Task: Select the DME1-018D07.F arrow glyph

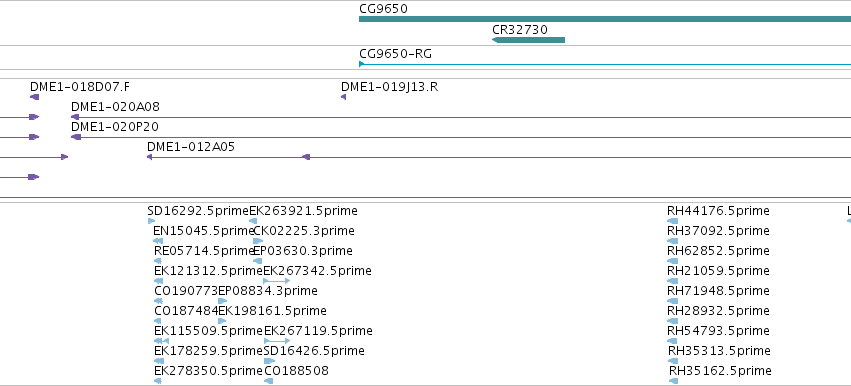Action: pyautogui.click(x=35, y=97)
